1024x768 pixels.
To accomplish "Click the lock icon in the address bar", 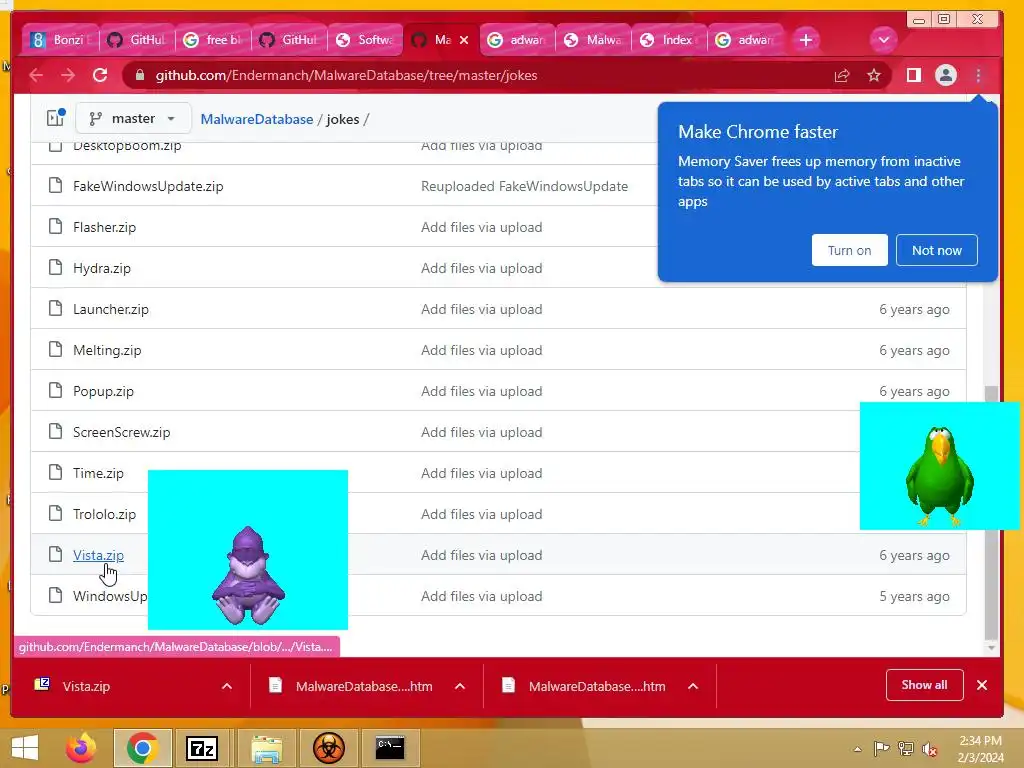I will pyautogui.click(x=139, y=76).
